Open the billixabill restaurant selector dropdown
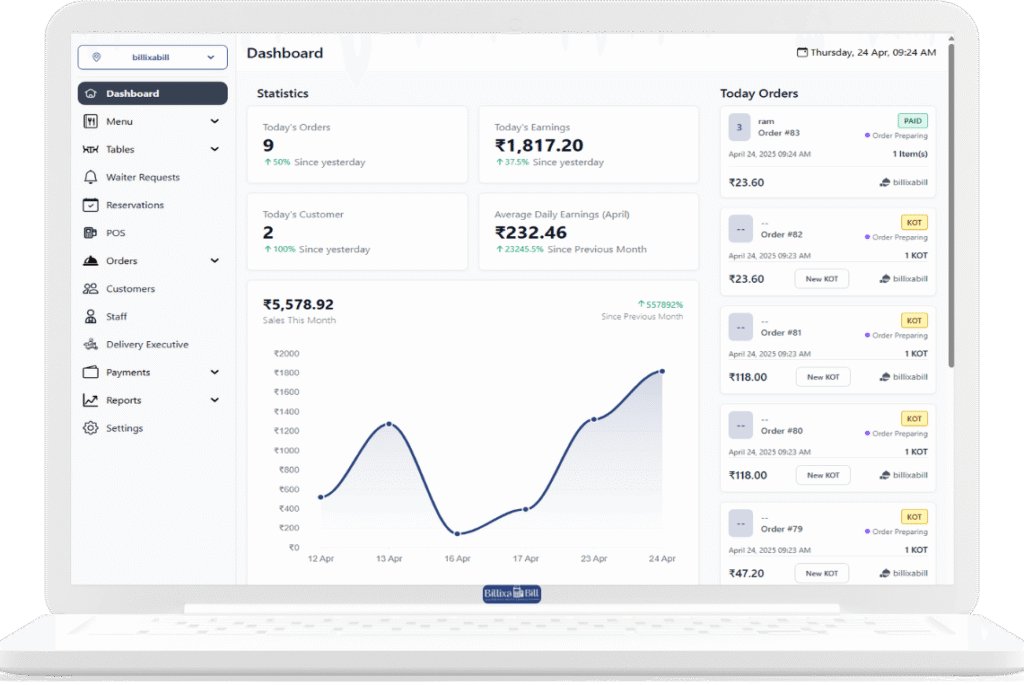Viewport: 1024px width, 685px height. point(152,57)
